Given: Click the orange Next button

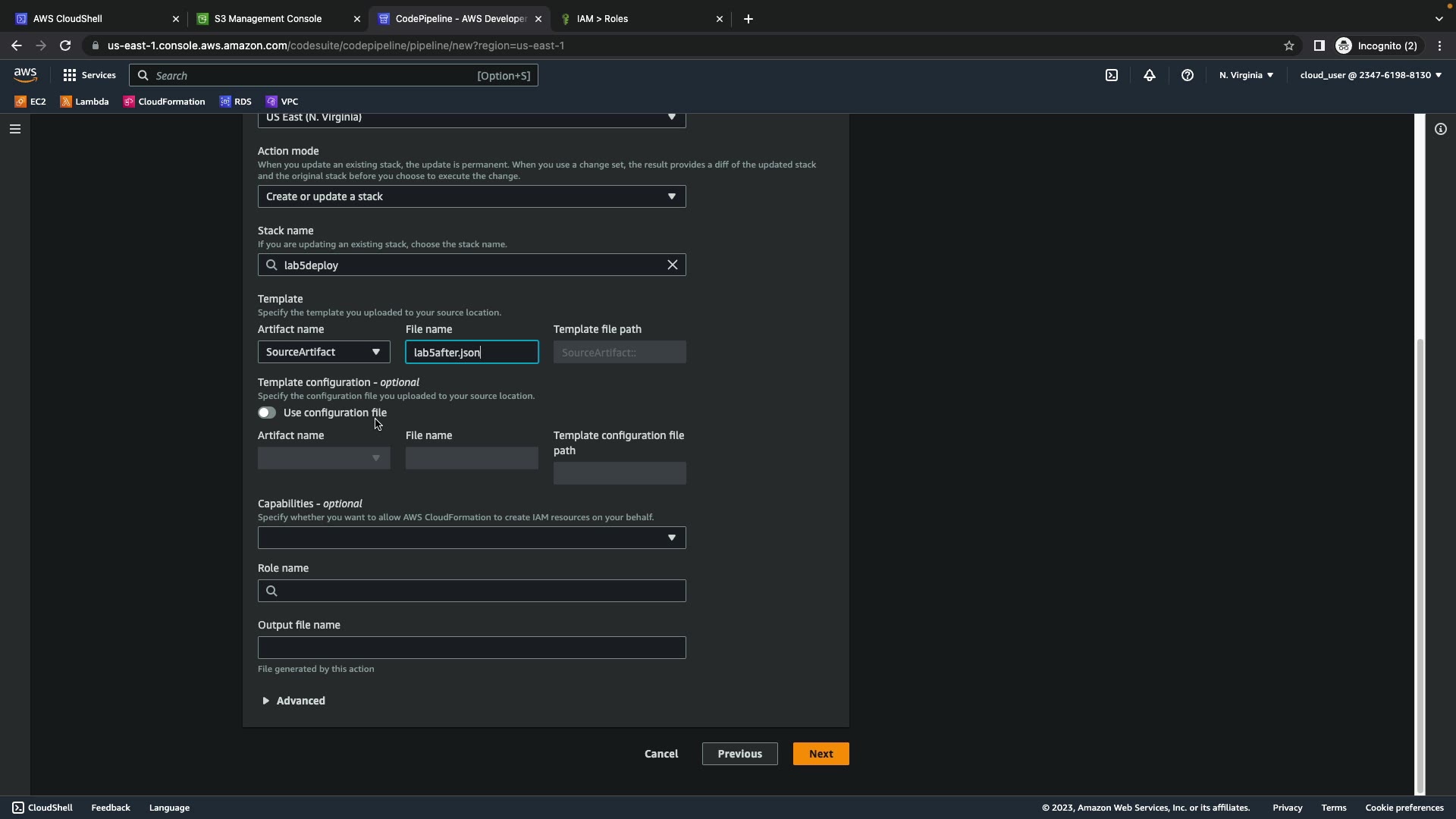Looking at the screenshot, I should click(821, 754).
